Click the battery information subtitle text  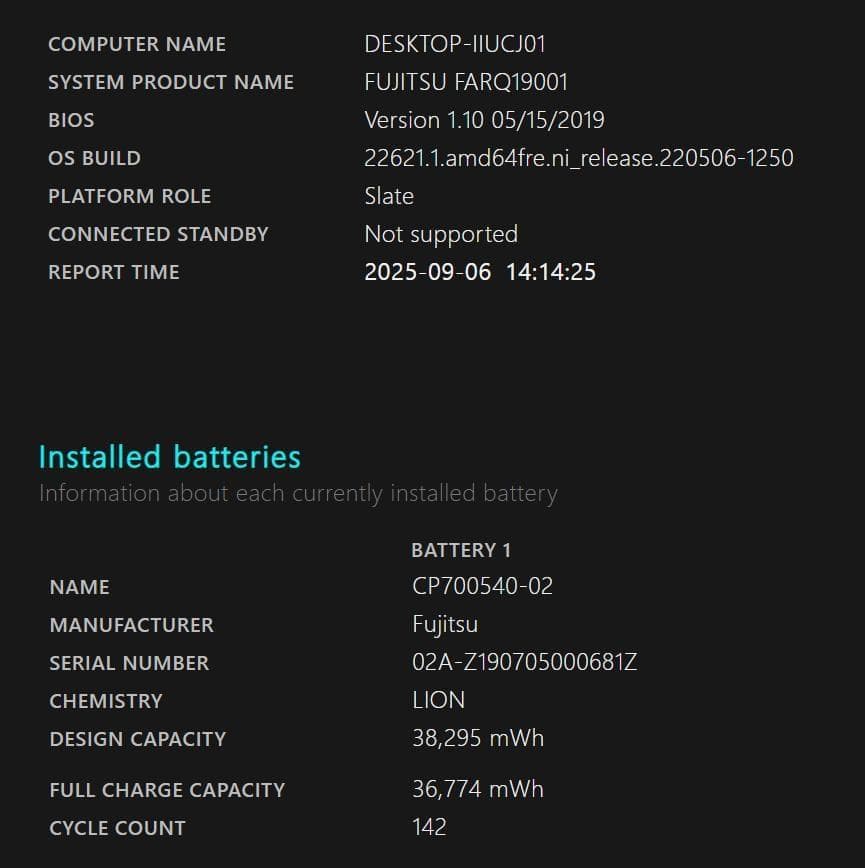[298, 493]
